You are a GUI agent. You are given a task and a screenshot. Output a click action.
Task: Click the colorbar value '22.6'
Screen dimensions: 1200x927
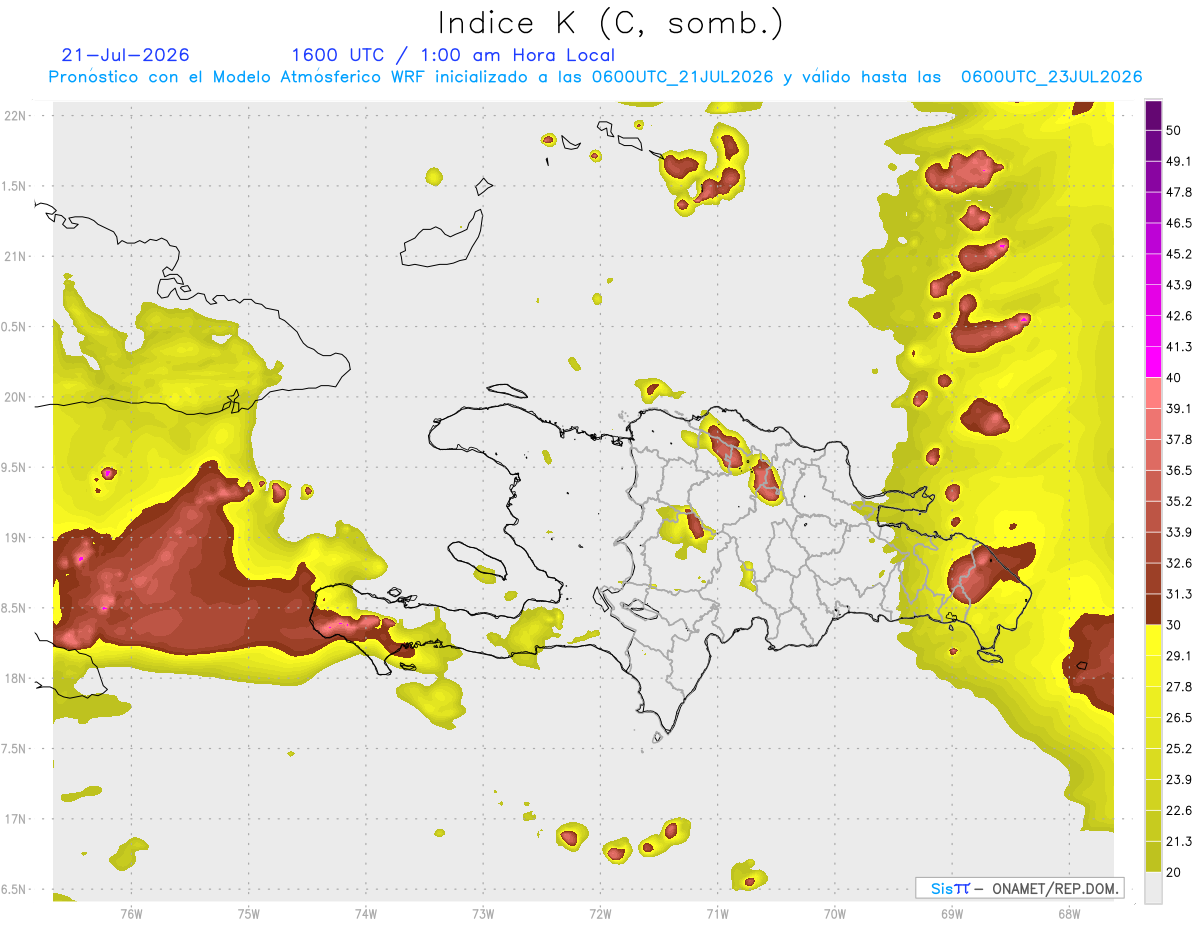click(1178, 810)
